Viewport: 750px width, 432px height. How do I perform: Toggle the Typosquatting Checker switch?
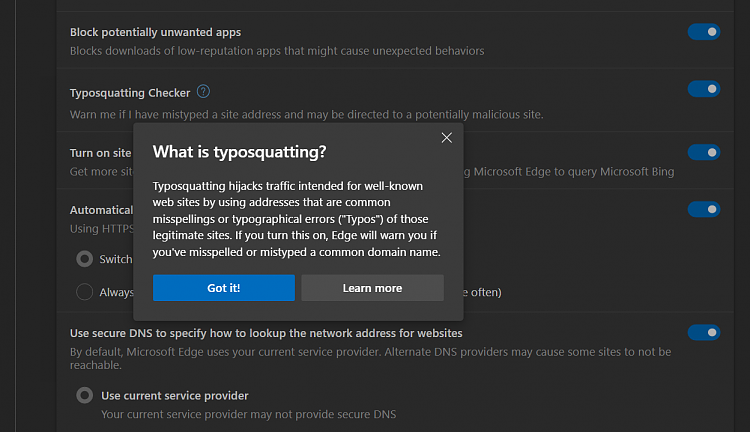click(704, 89)
